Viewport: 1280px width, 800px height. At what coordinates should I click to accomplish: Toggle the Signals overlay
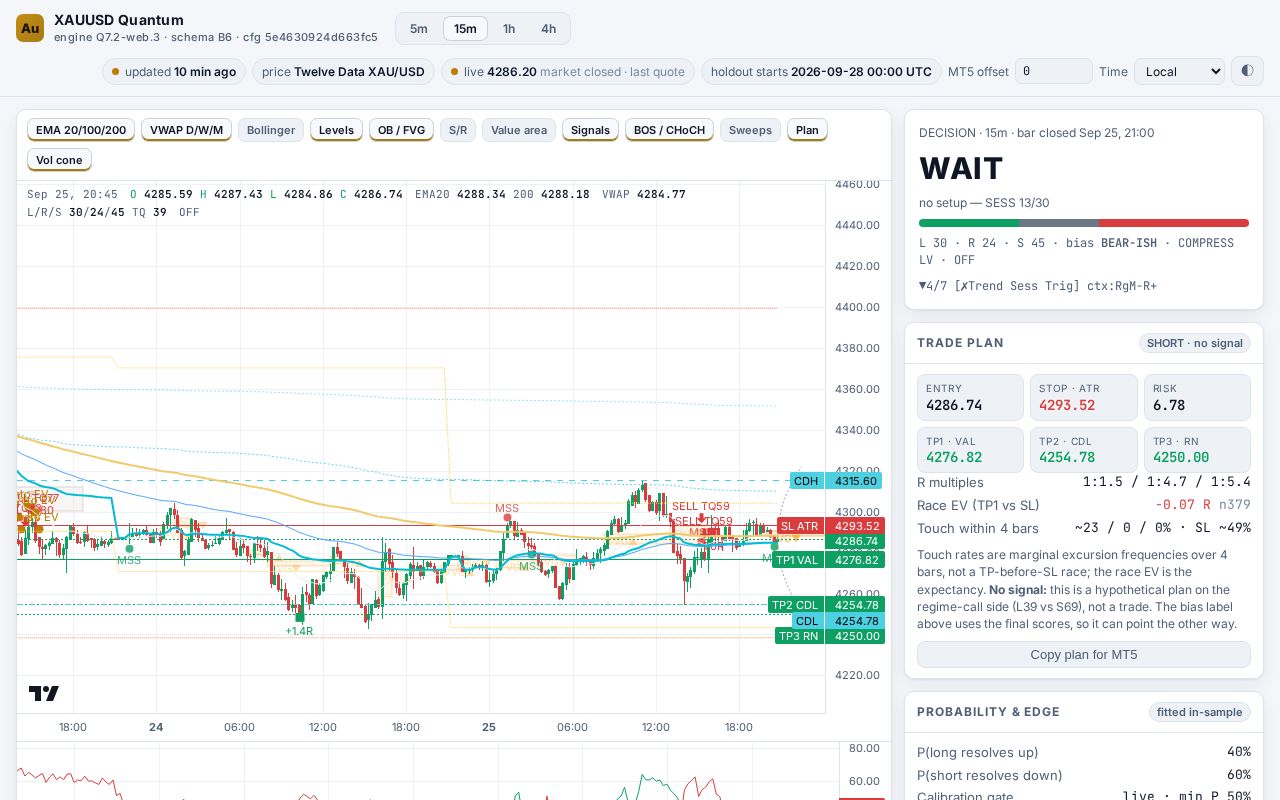coord(590,130)
